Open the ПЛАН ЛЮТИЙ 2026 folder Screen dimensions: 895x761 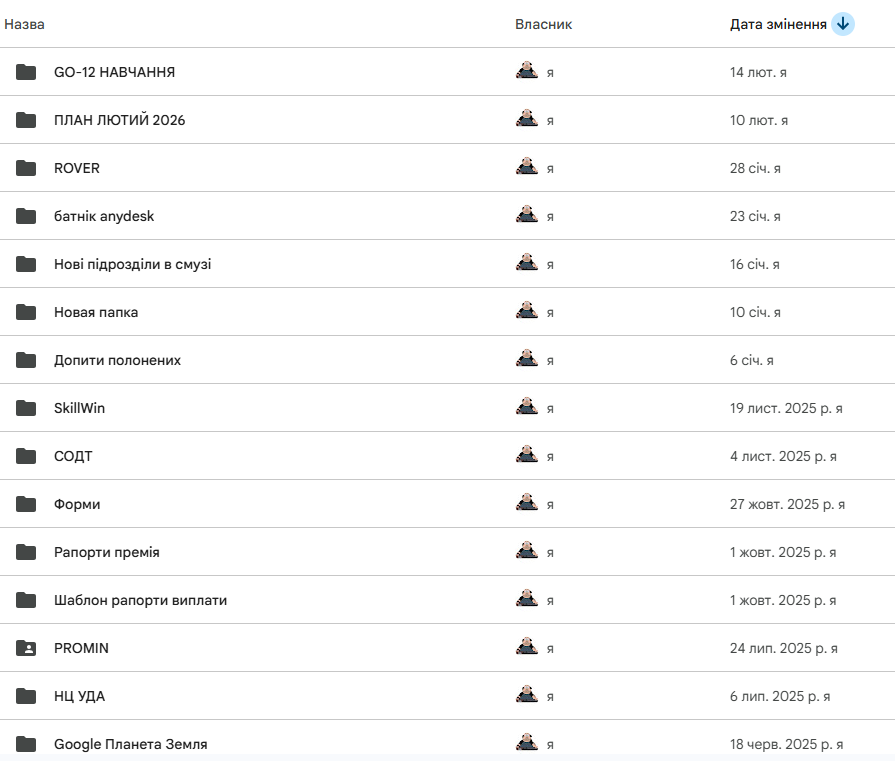(119, 120)
